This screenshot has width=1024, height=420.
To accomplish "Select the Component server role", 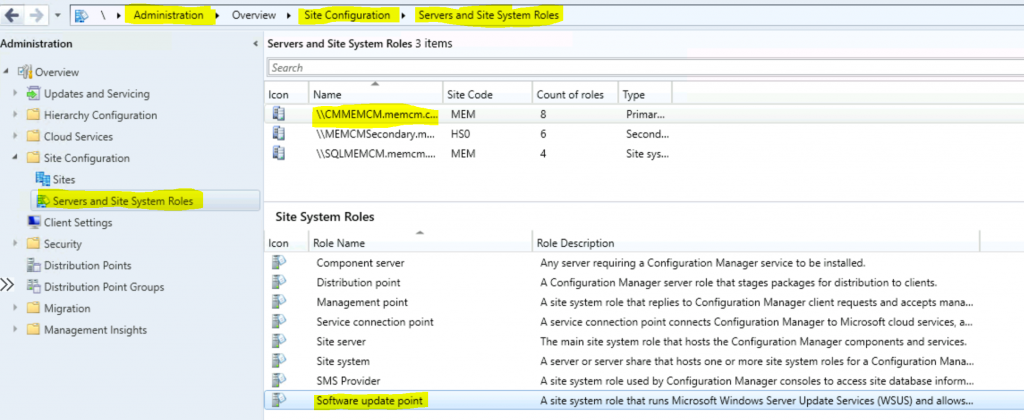I will [643, 263].
